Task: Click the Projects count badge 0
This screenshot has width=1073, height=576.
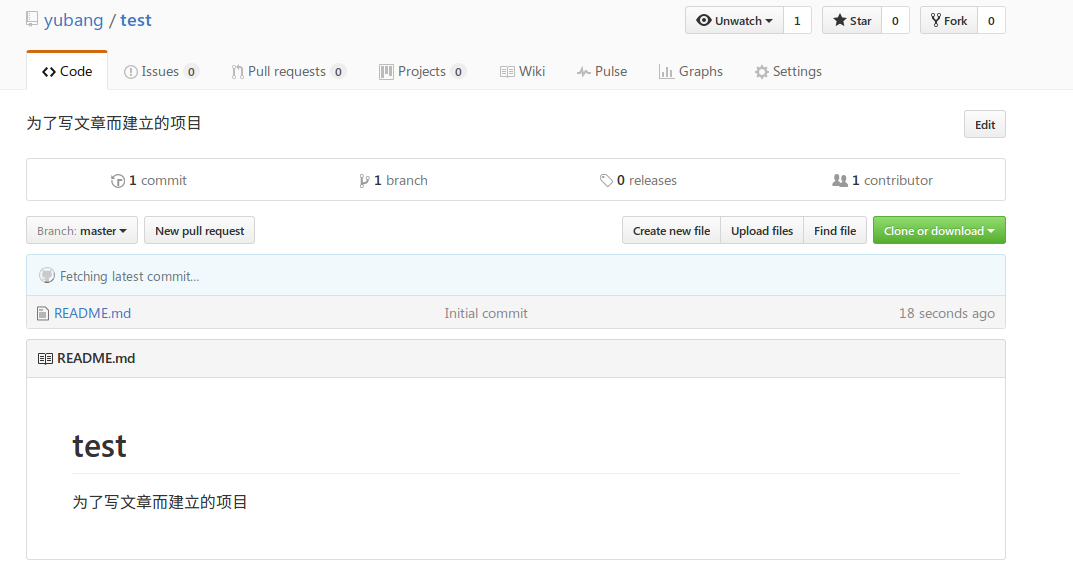Action: (x=458, y=72)
